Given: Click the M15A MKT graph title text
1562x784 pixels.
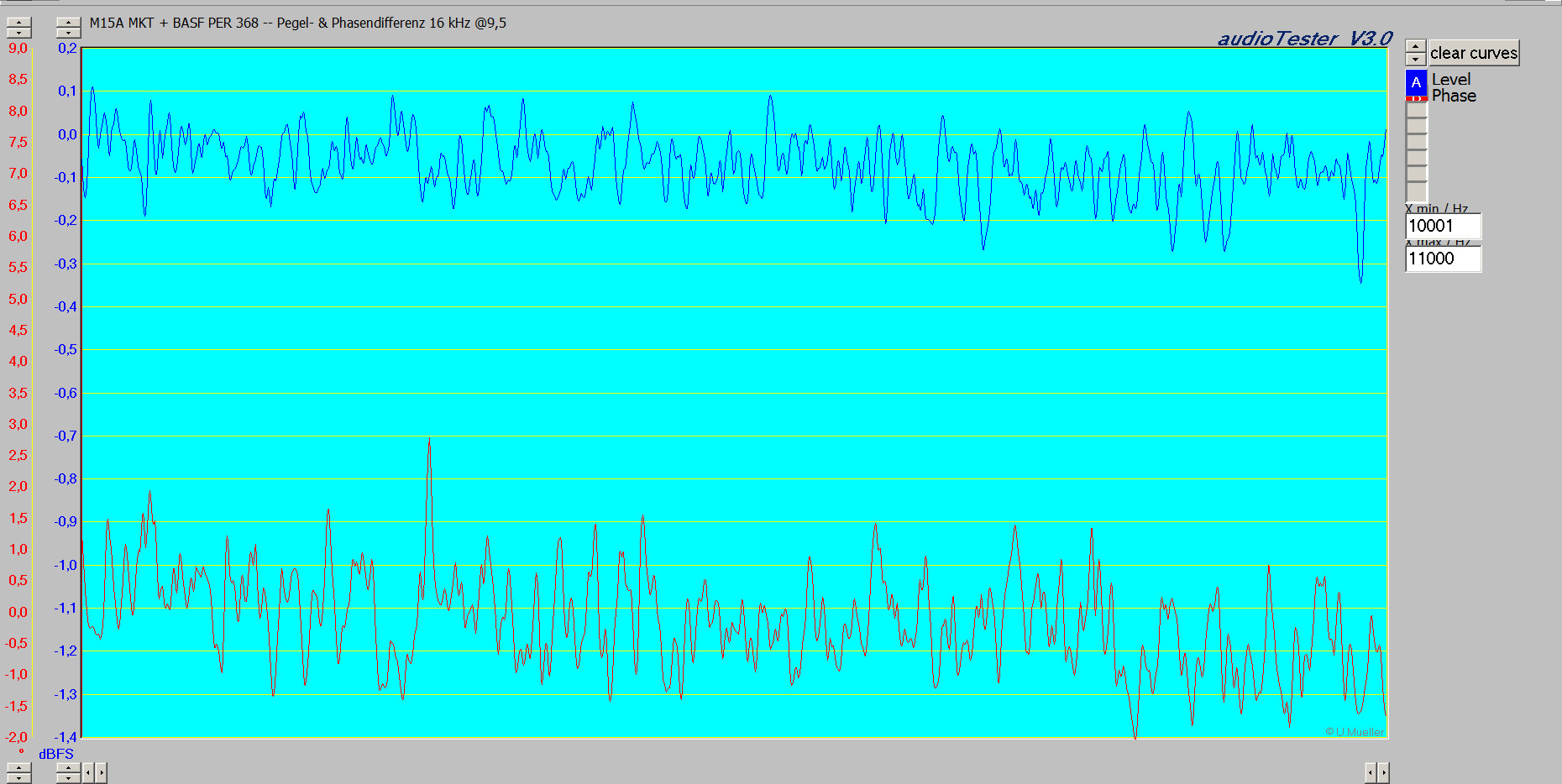Looking at the screenshot, I should pos(298,23).
